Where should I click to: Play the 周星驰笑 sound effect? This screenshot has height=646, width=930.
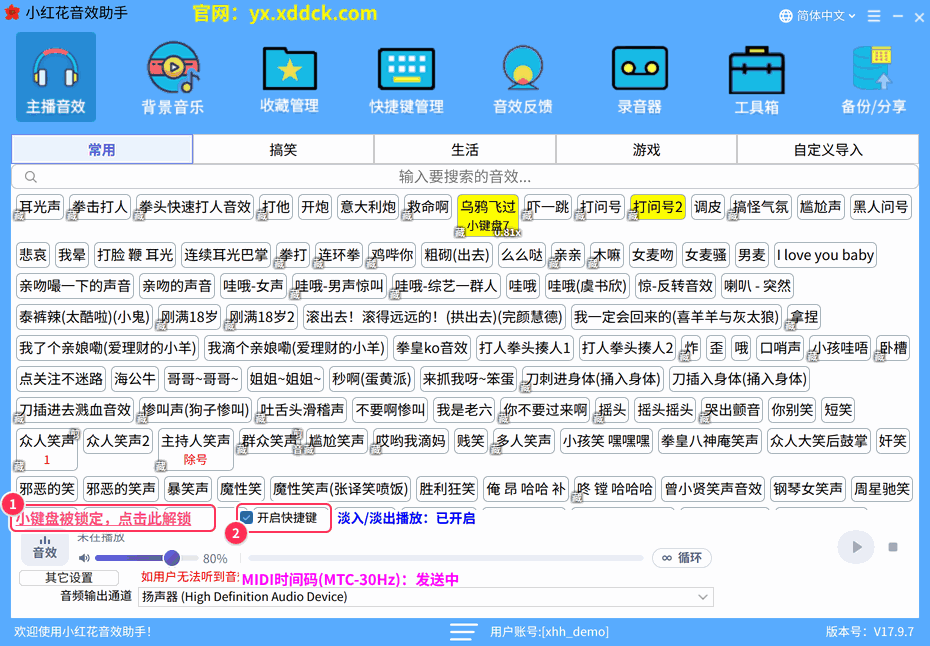(881, 489)
